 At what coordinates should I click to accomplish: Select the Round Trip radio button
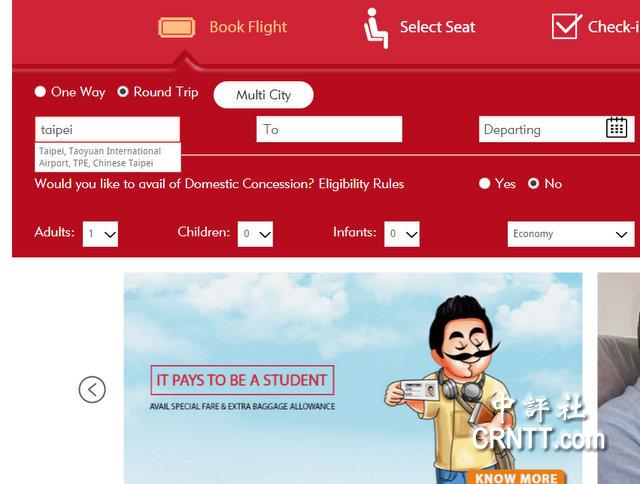click(123, 91)
